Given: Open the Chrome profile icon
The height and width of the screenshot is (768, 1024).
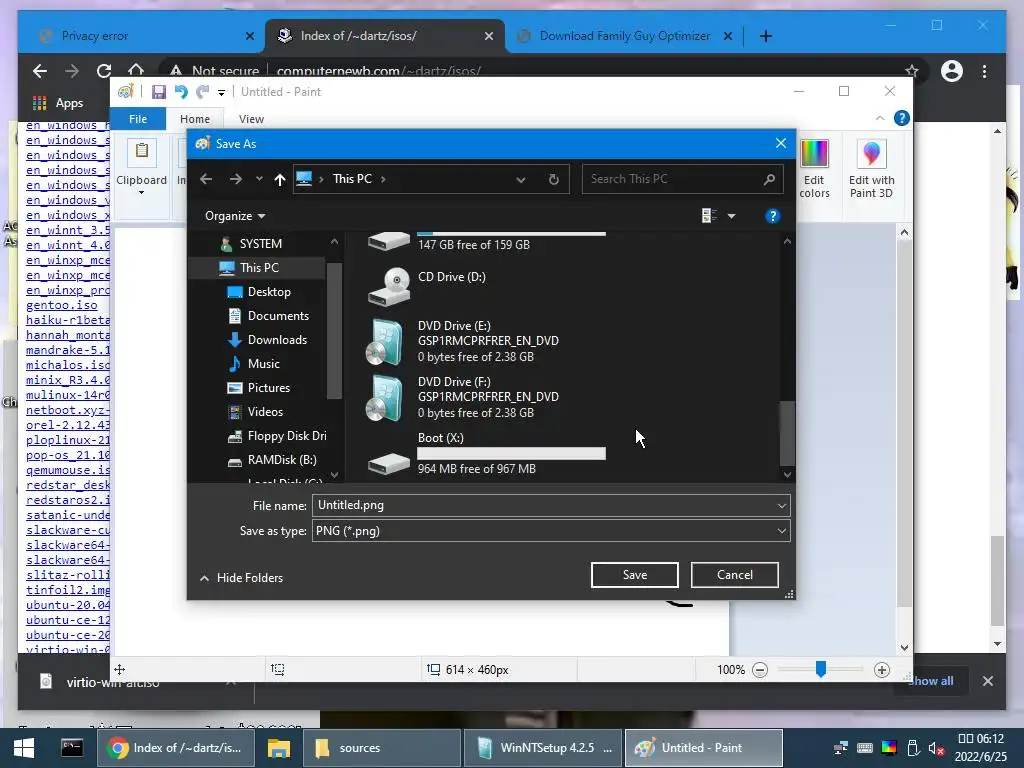Looking at the screenshot, I should (952, 71).
